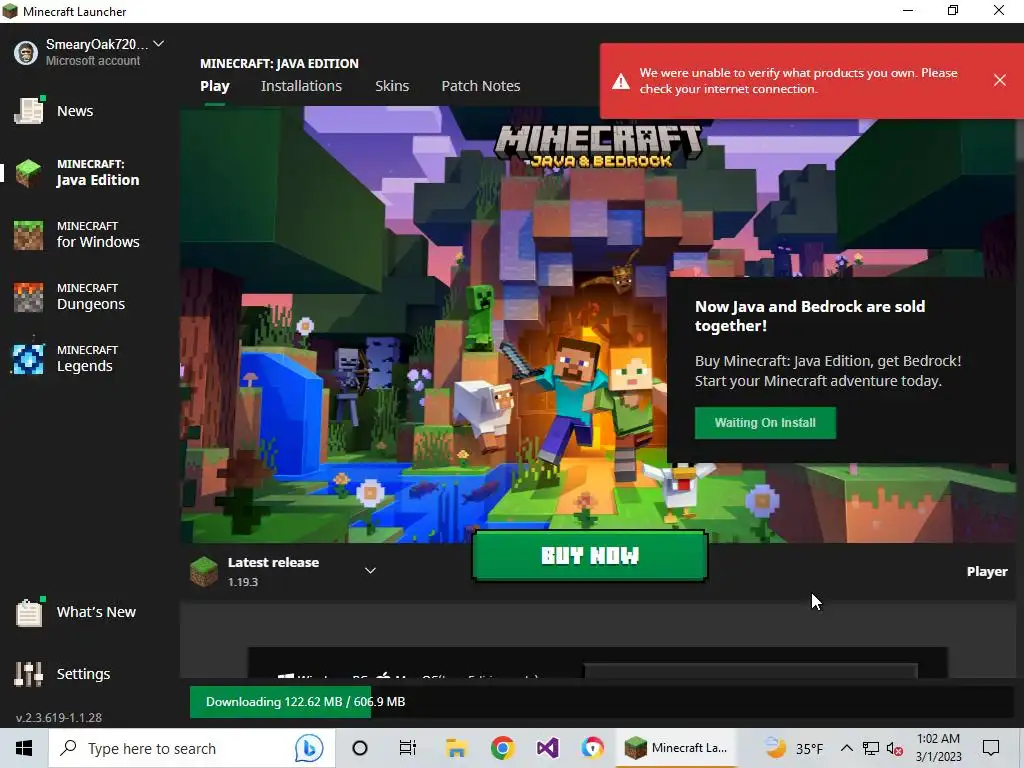This screenshot has width=1024, height=768.
Task: Click the Type here to search box
Action: tap(192, 748)
